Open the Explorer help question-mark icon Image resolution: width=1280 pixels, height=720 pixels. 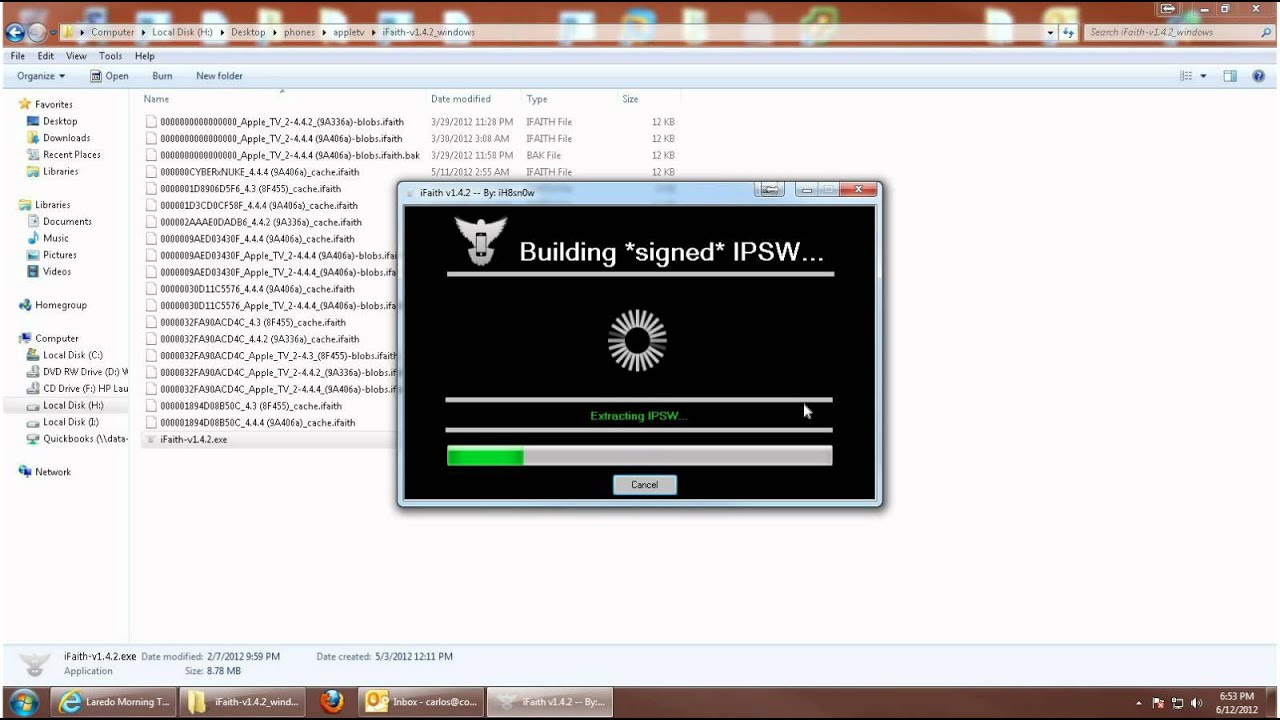coord(1258,76)
